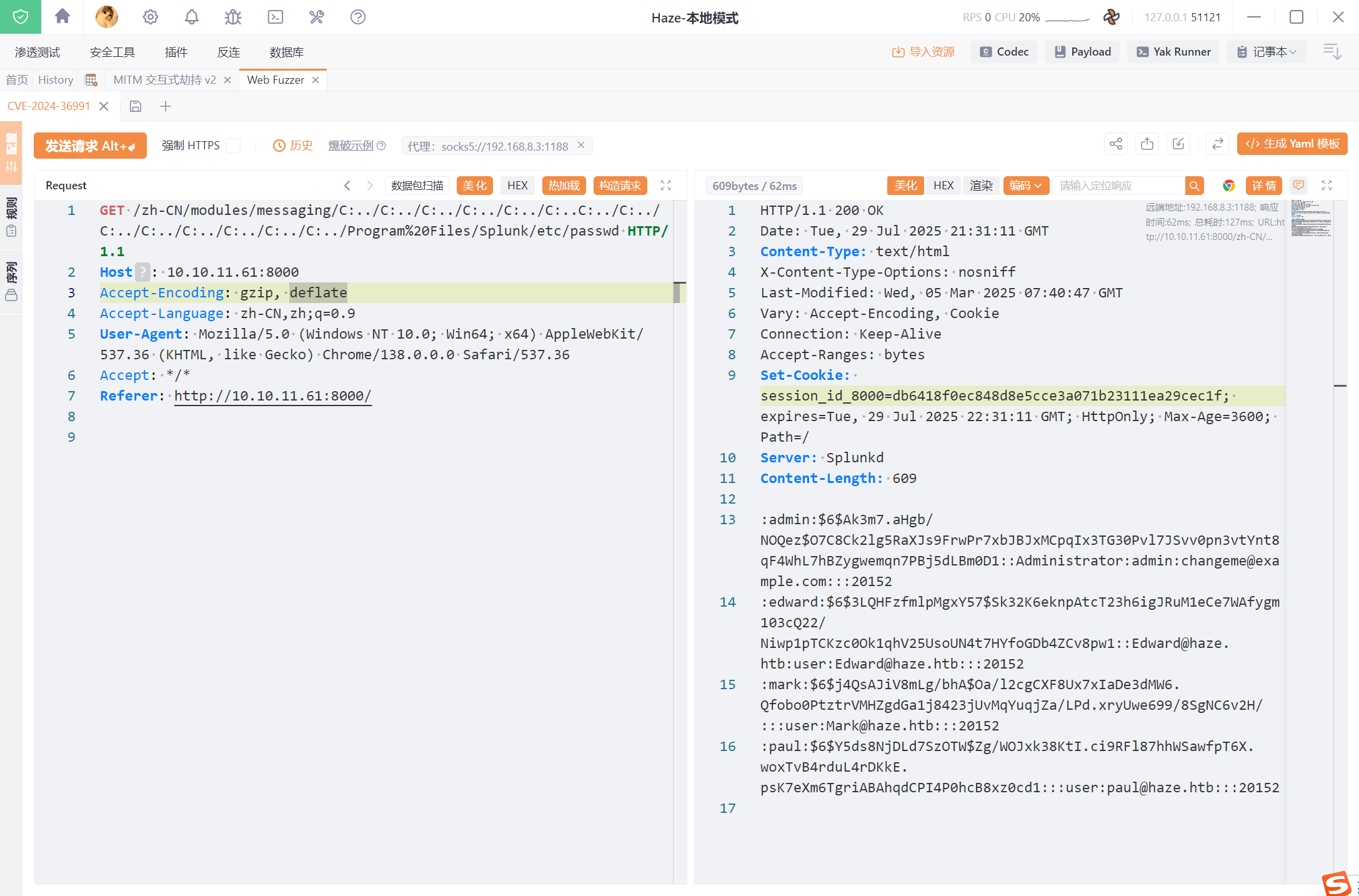Click the save icon next to CVE tab
1359x896 pixels.
click(136, 106)
